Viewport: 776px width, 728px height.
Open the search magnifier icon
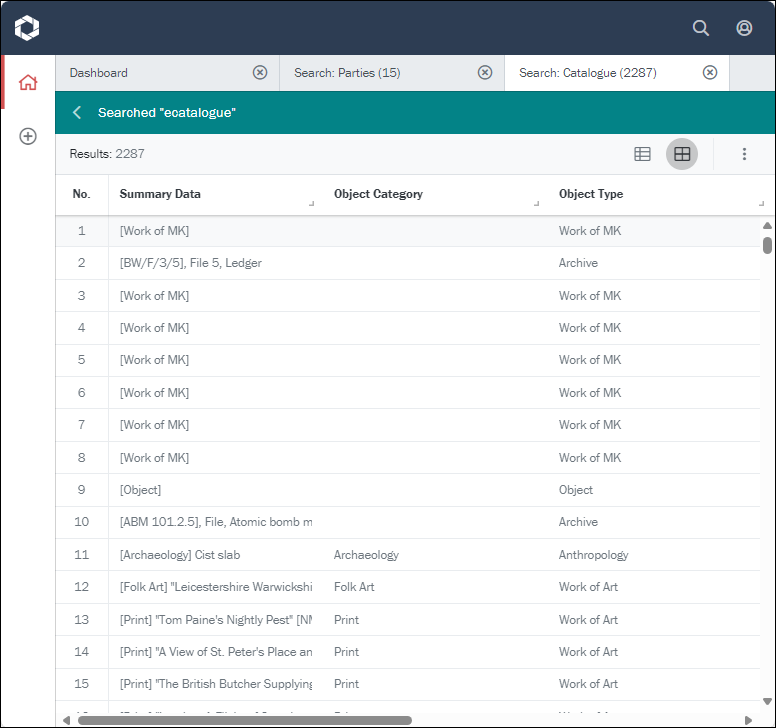click(701, 28)
